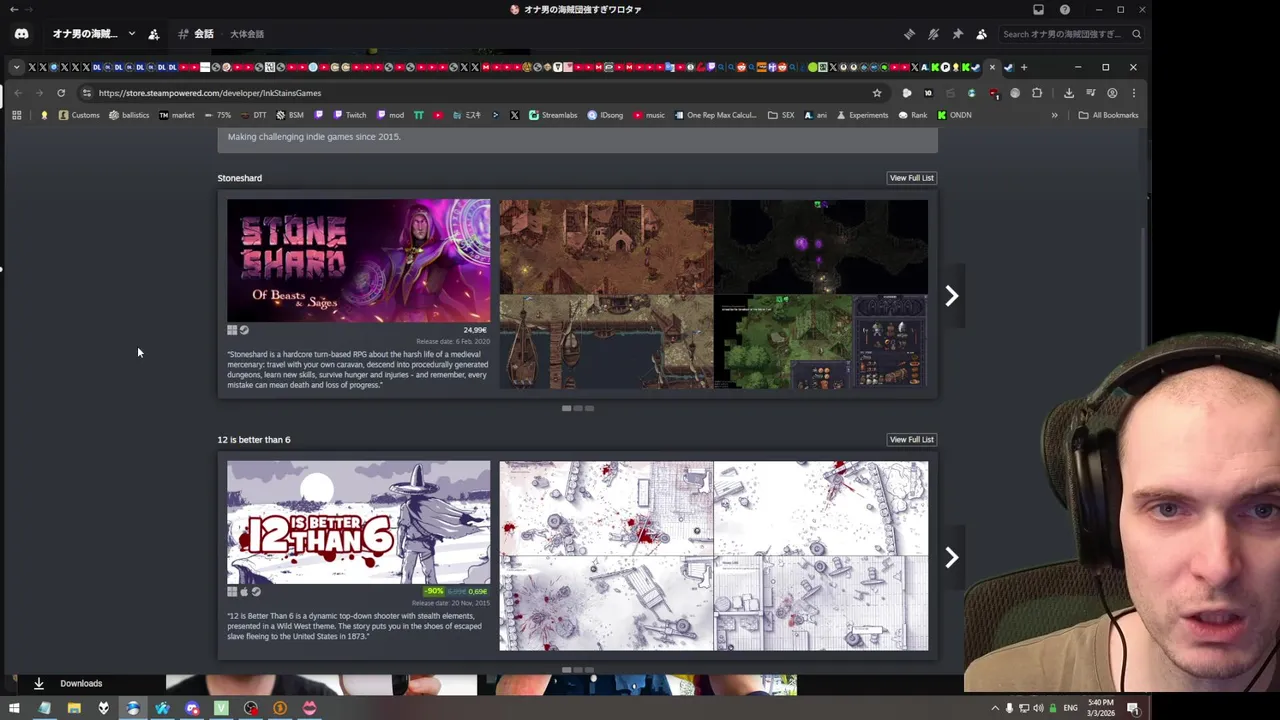Click View Full List for 12 is better than 6
This screenshot has width=1280, height=720.
click(x=911, y=440)
